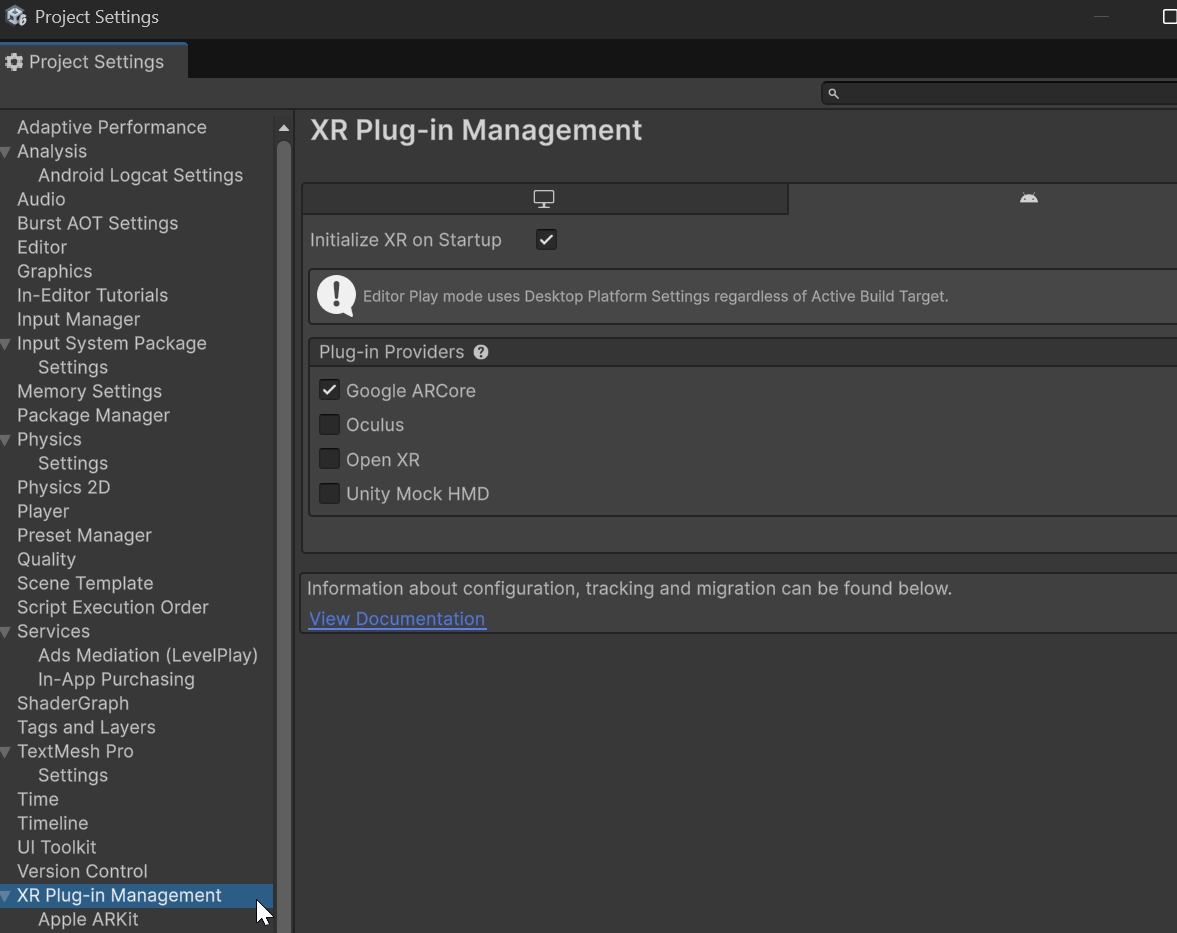Image resolution: width=1177 pixels, height=933 pixels.
Task: Open the Player settings section
Action: point(43,511)
